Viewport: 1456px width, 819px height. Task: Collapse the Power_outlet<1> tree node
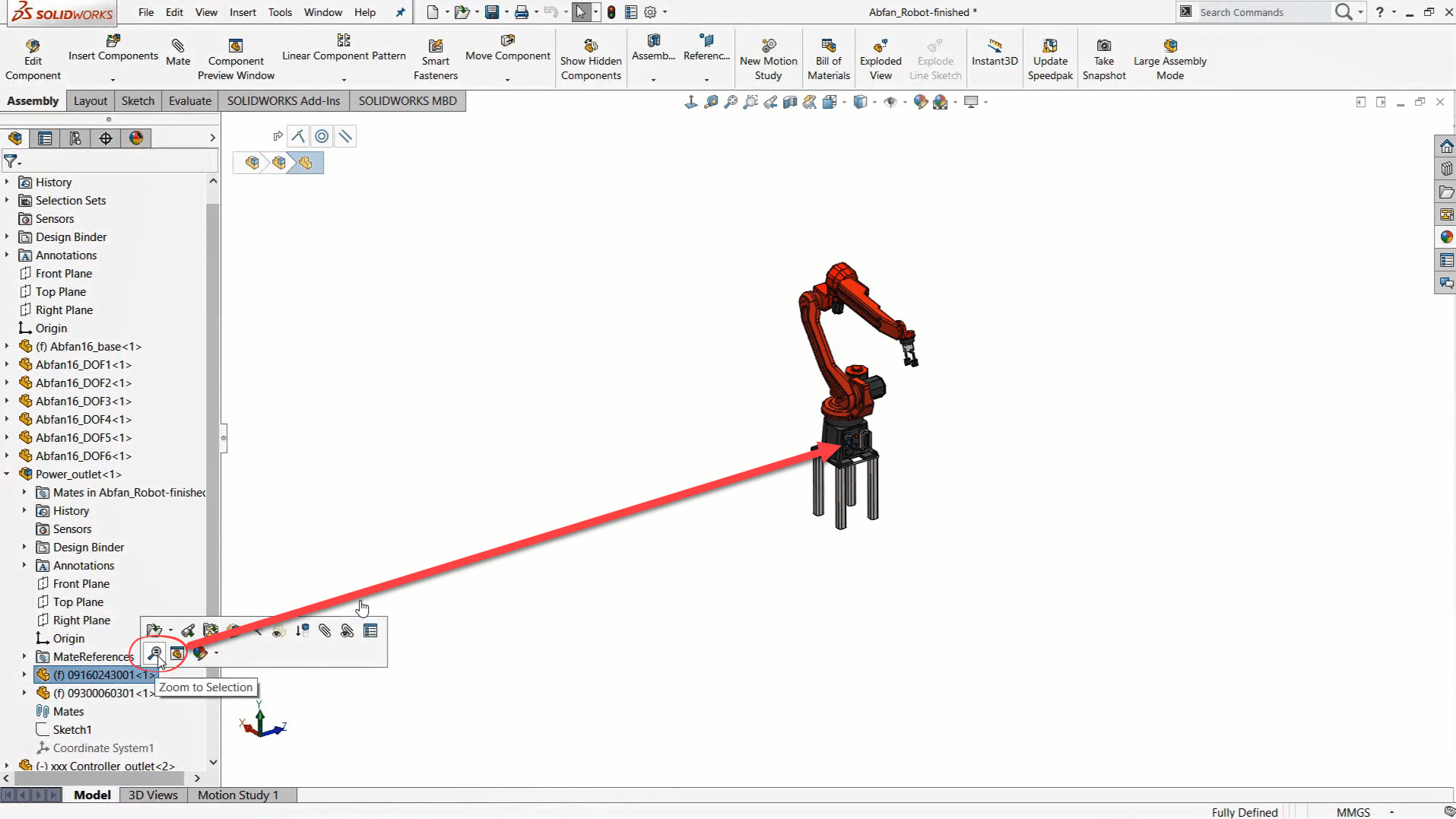point(7,474)
